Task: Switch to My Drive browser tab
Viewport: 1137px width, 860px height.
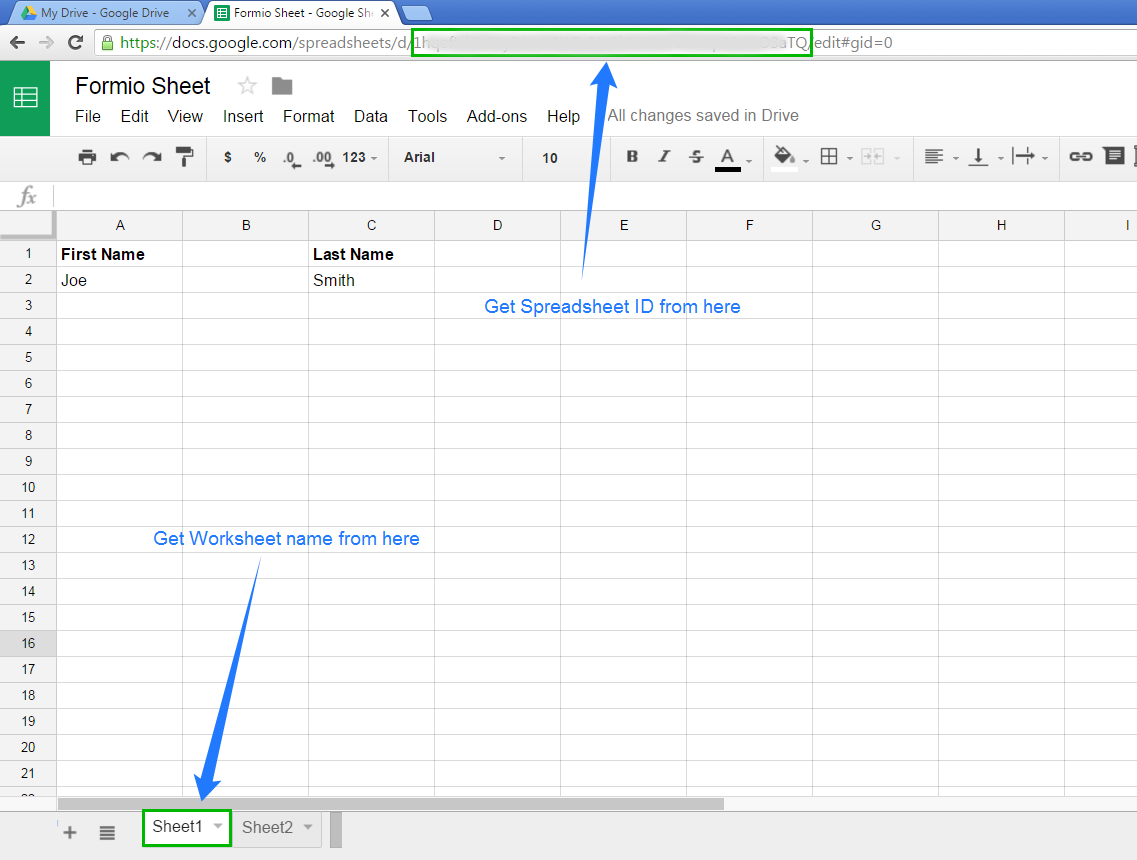Action: (105, 13)
